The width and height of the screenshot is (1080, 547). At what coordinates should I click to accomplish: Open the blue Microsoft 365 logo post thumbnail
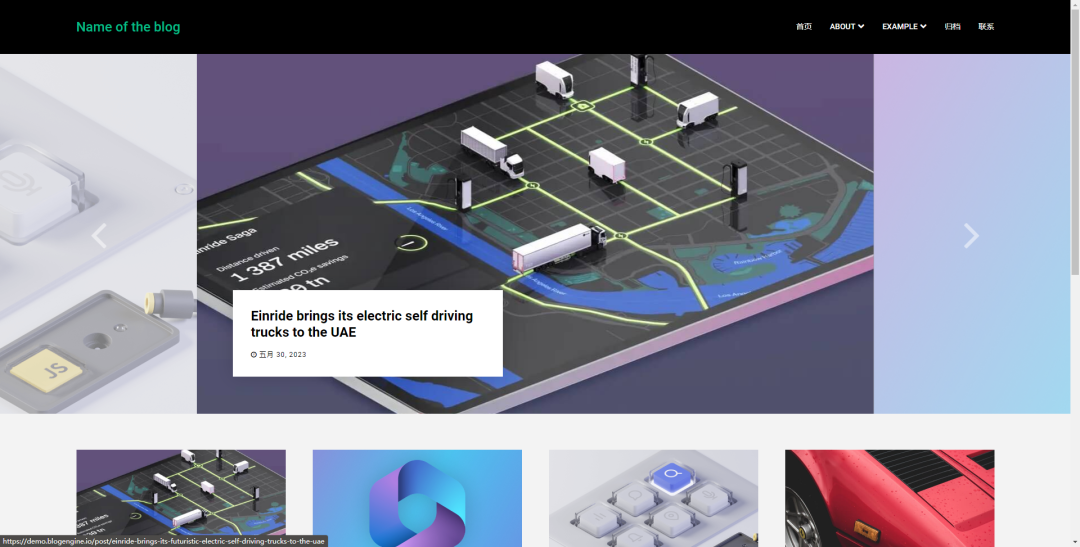417,498
